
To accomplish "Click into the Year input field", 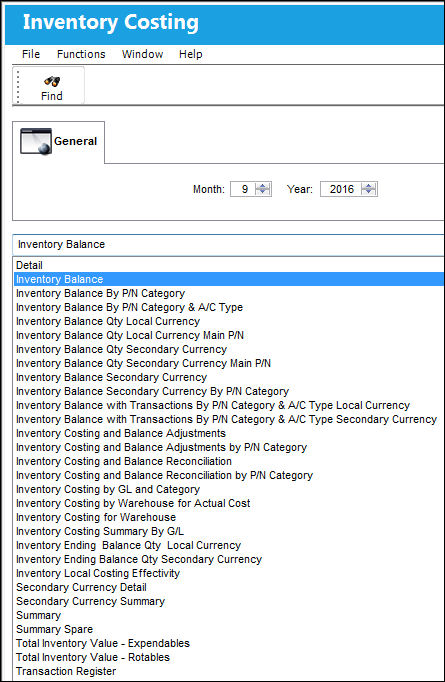I will click(341, 189).
